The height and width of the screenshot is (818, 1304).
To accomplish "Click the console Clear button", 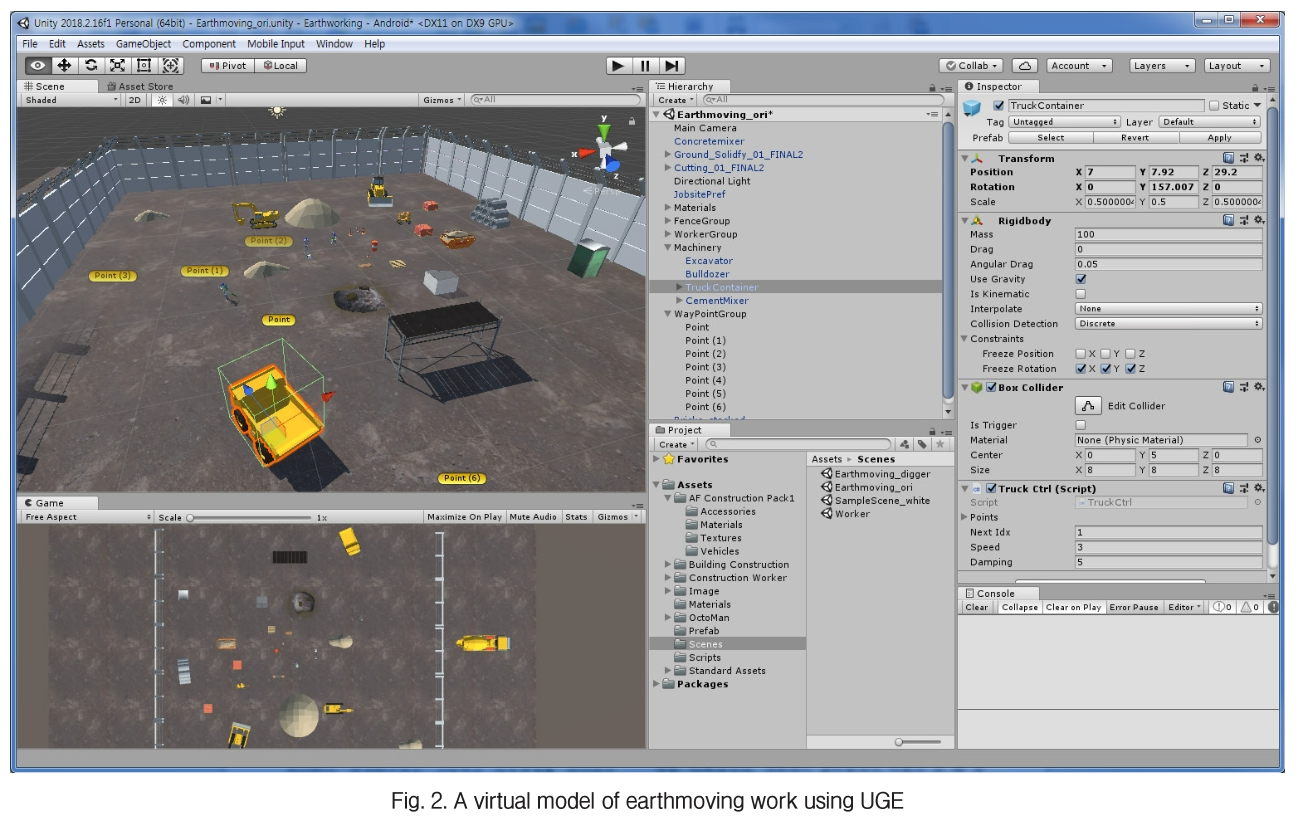I will tap(977, 607).
